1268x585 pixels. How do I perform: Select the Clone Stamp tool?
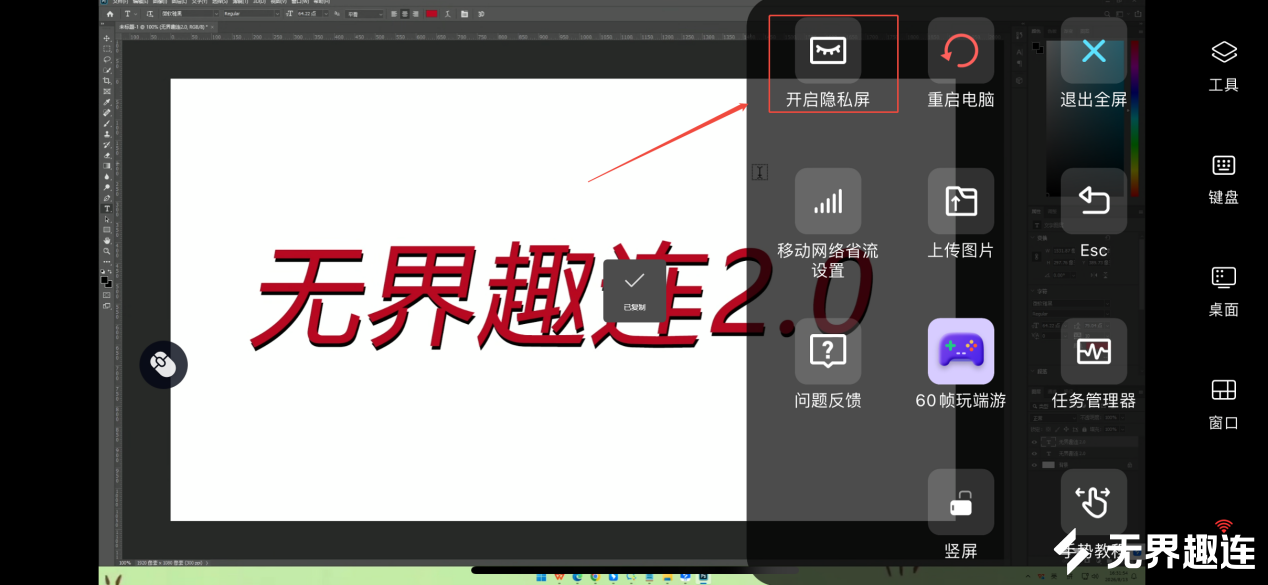107,133
